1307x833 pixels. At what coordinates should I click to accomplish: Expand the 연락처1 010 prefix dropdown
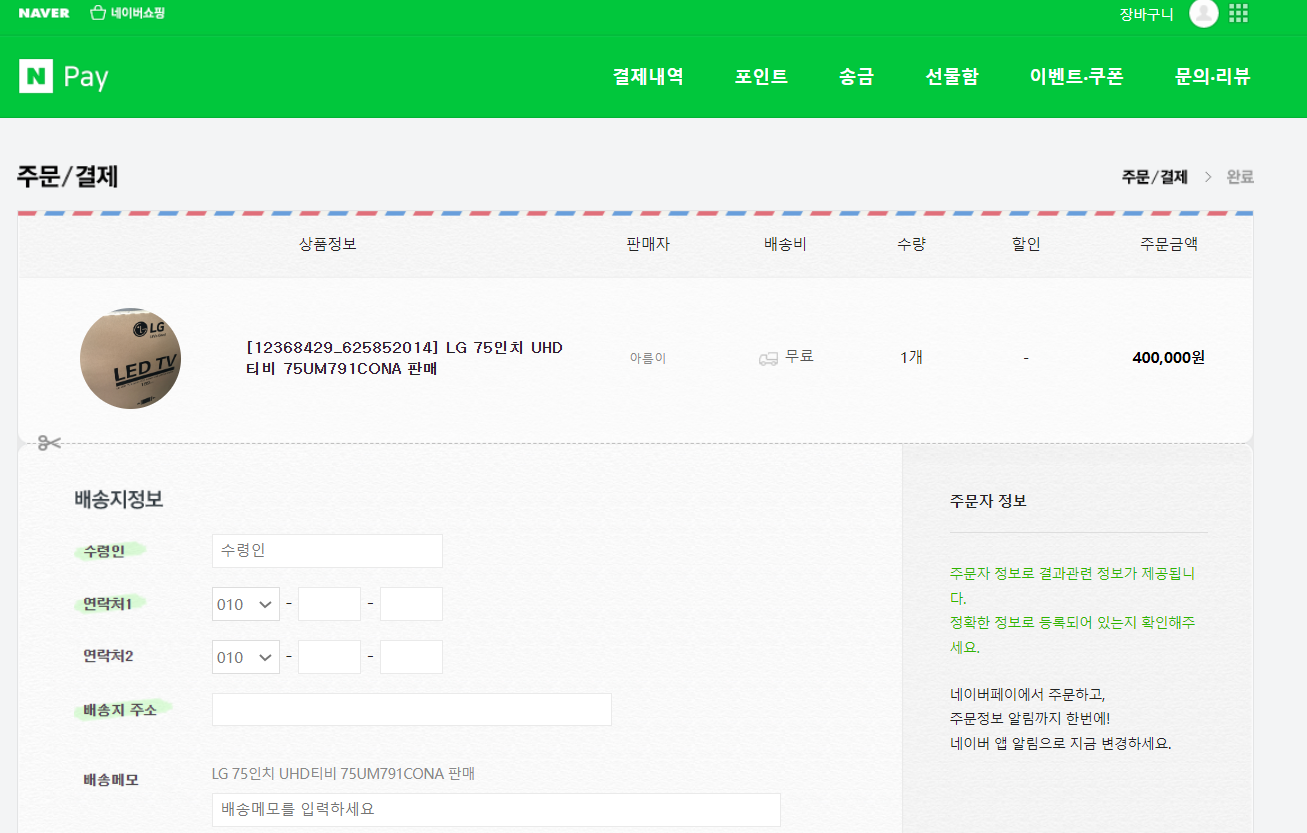(246, 604)
